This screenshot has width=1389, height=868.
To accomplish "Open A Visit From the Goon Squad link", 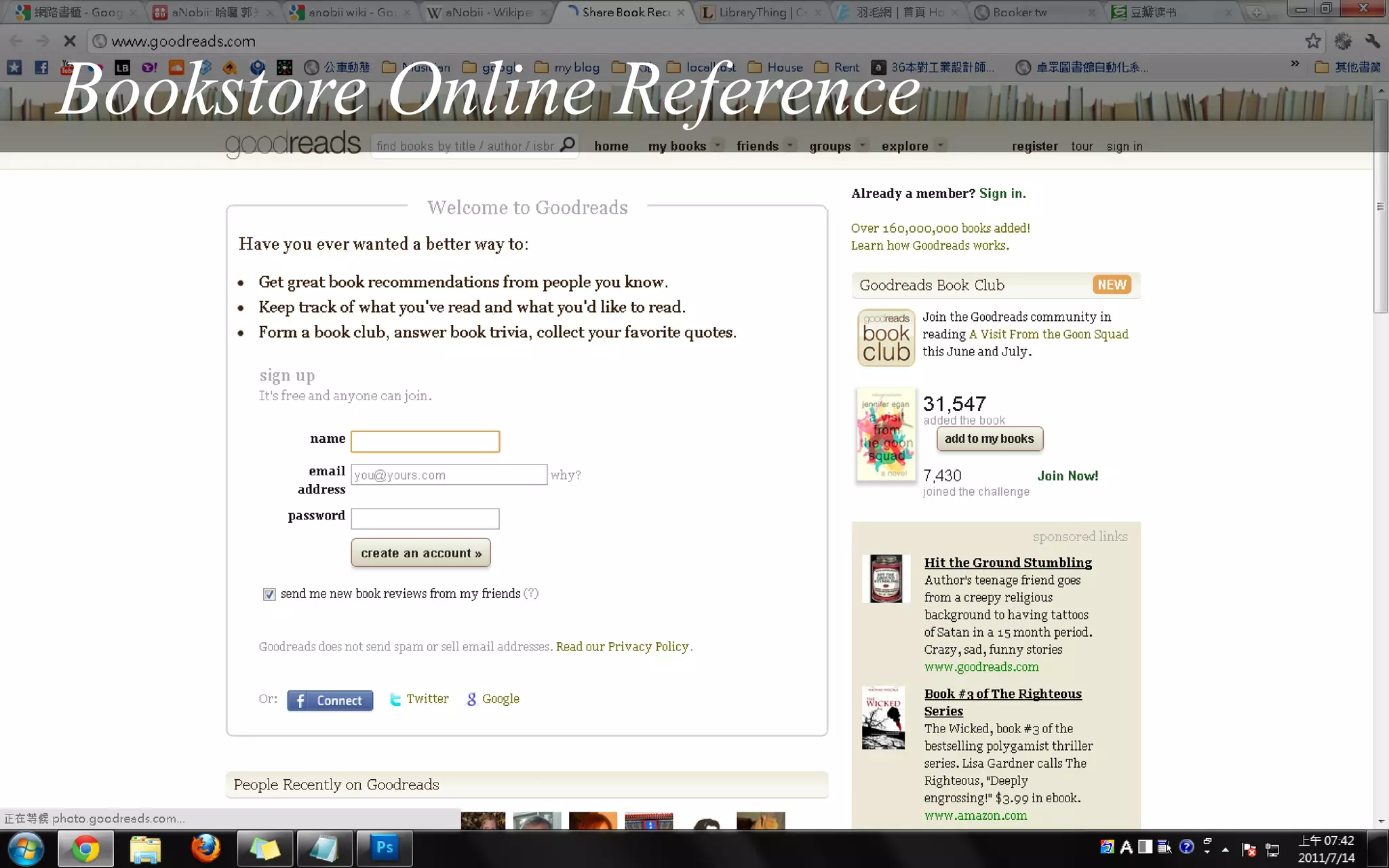I will point(1049,334).
